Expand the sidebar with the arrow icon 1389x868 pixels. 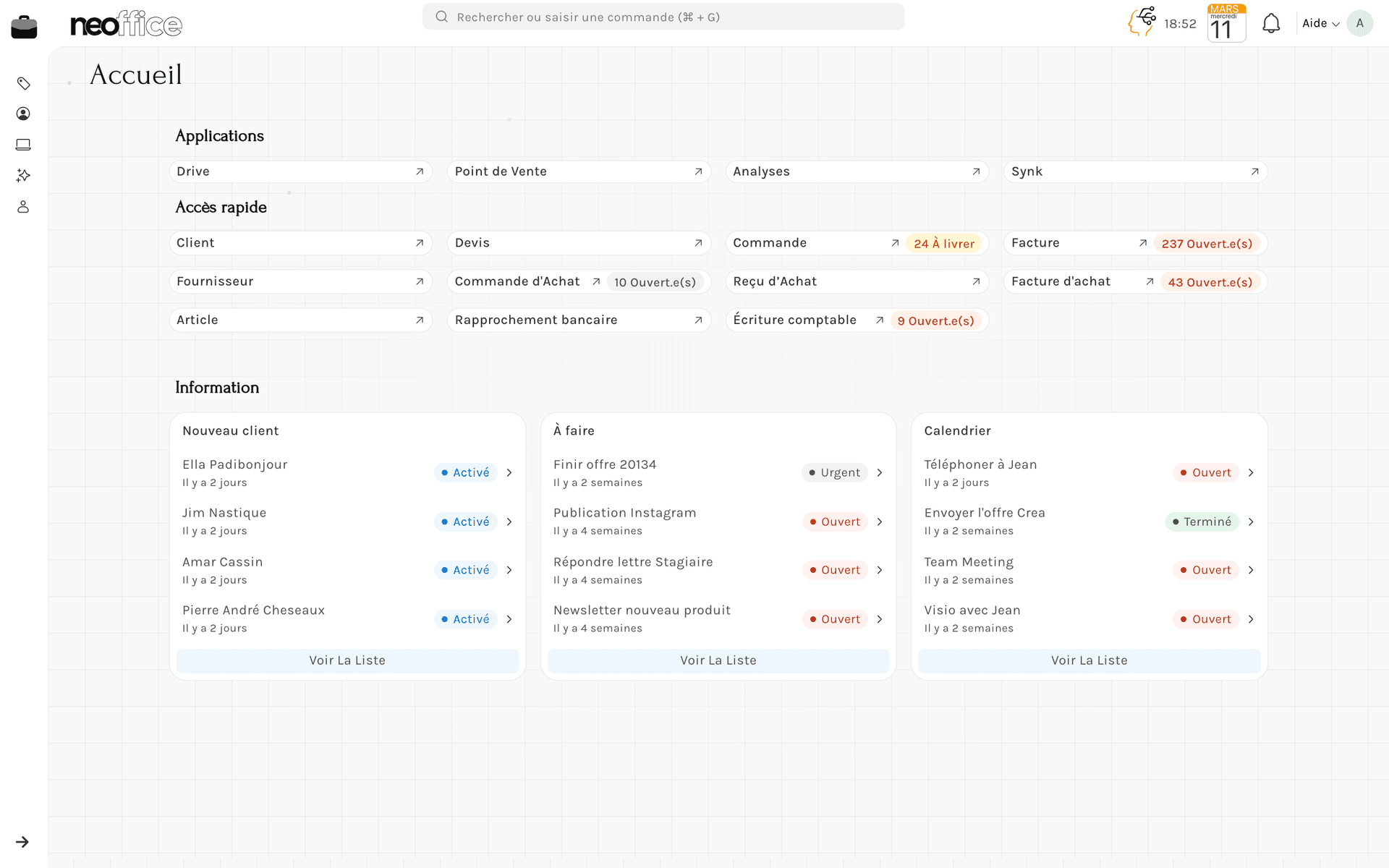pos(22,842)
